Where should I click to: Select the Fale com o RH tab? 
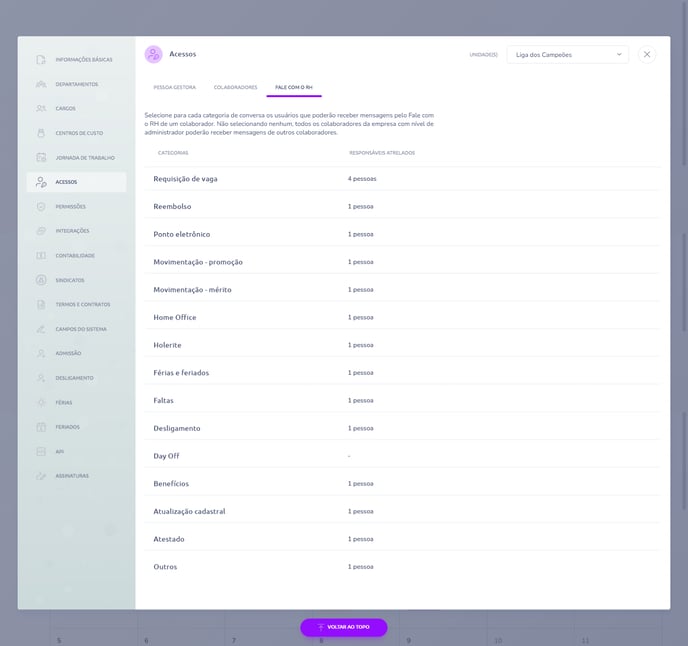point(294,87)
